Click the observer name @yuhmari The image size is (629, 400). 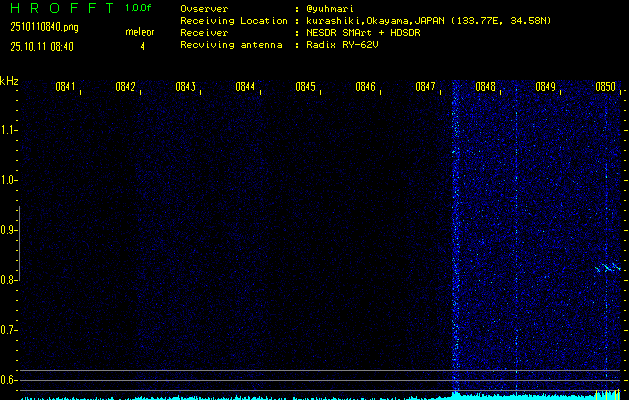point(330,9)
